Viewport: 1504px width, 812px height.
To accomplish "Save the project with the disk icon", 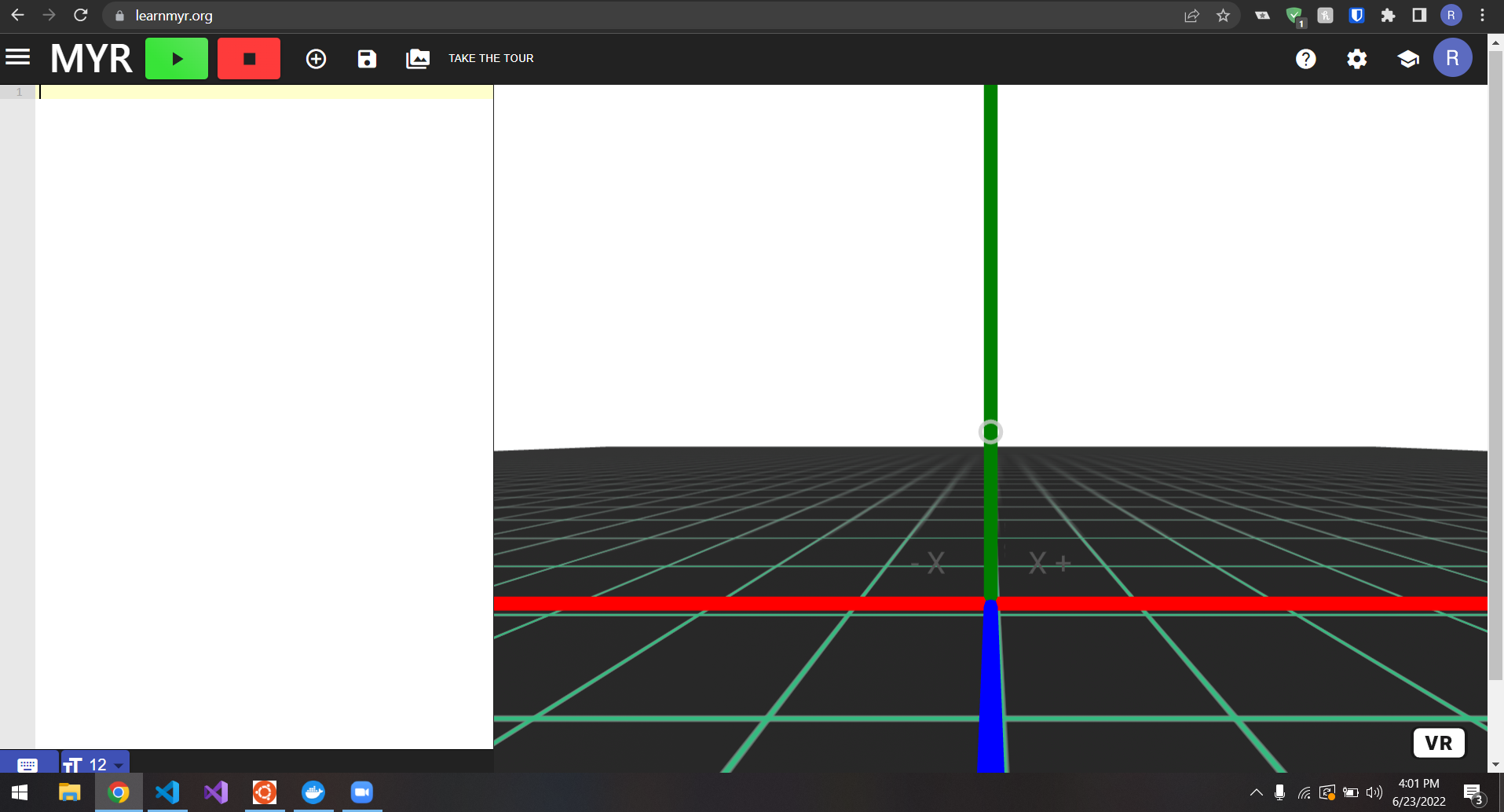I will pos(367,59).
